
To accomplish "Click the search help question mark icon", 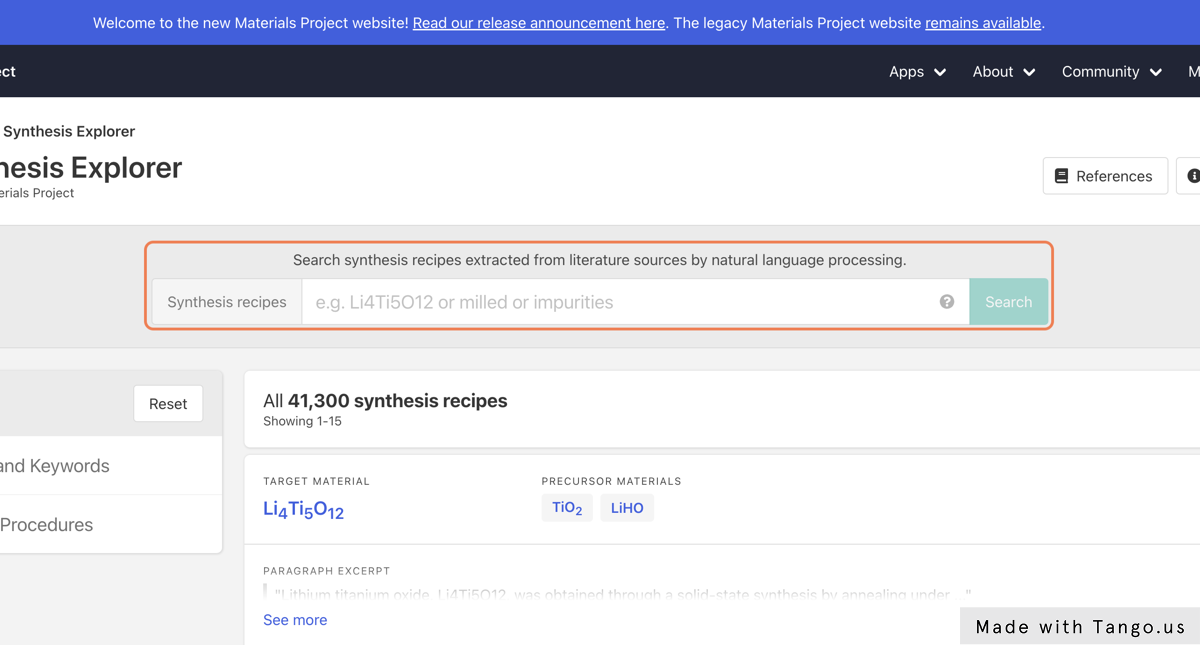I will 947,302.
